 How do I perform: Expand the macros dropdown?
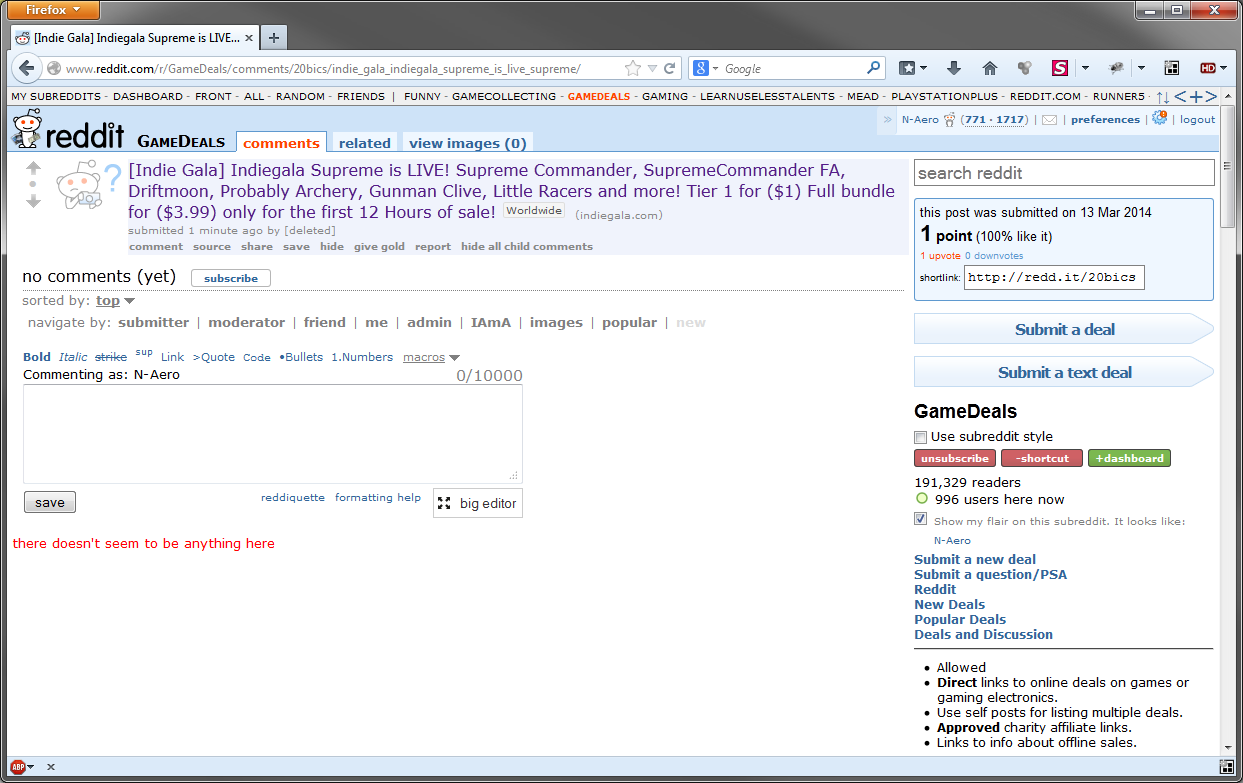click(431, 357)
